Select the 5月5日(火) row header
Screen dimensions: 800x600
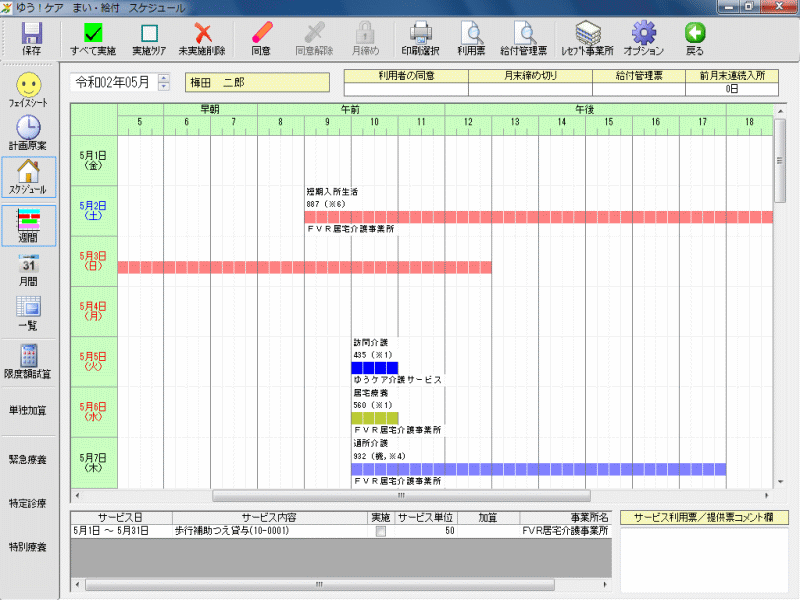click(x=94, y=361)
